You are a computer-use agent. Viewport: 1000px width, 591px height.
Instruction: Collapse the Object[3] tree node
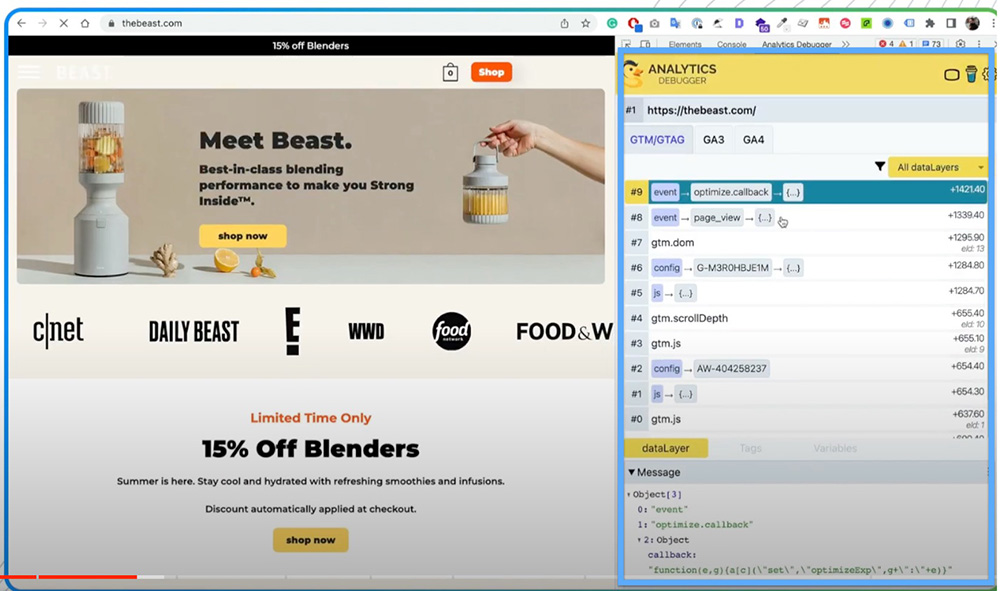pyautogui.click(x=629, y=495)
